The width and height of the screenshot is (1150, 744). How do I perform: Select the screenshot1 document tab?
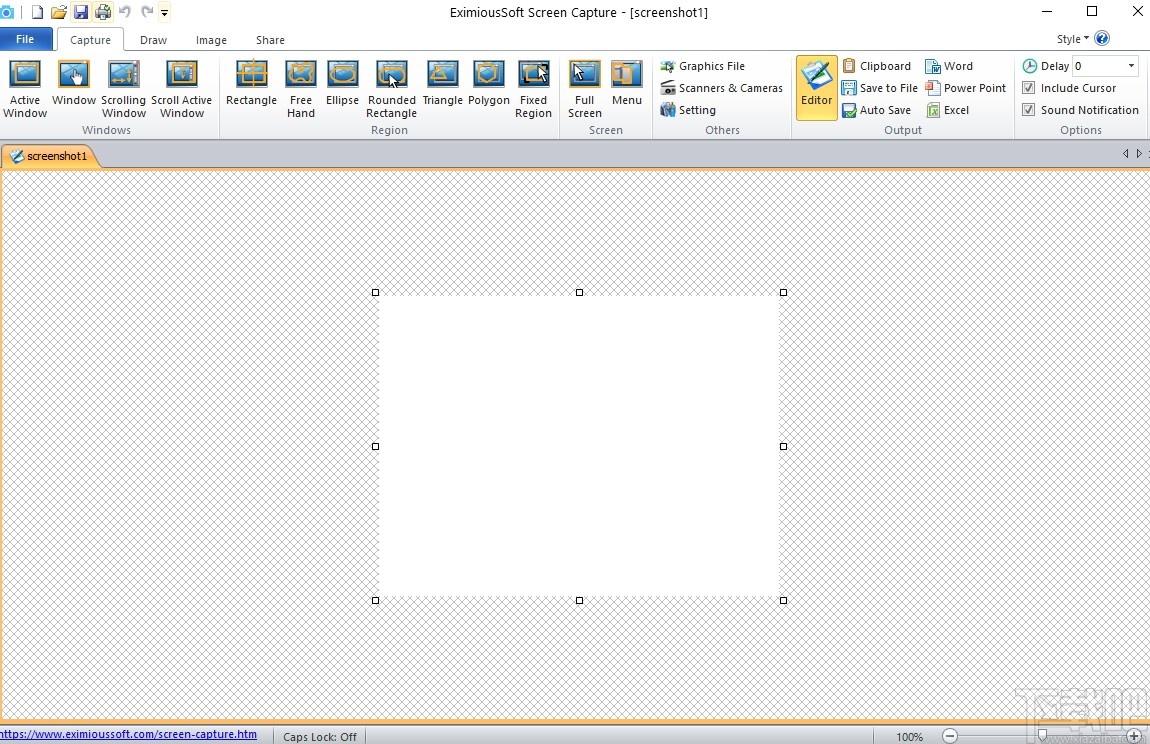[x=49, y=156]
